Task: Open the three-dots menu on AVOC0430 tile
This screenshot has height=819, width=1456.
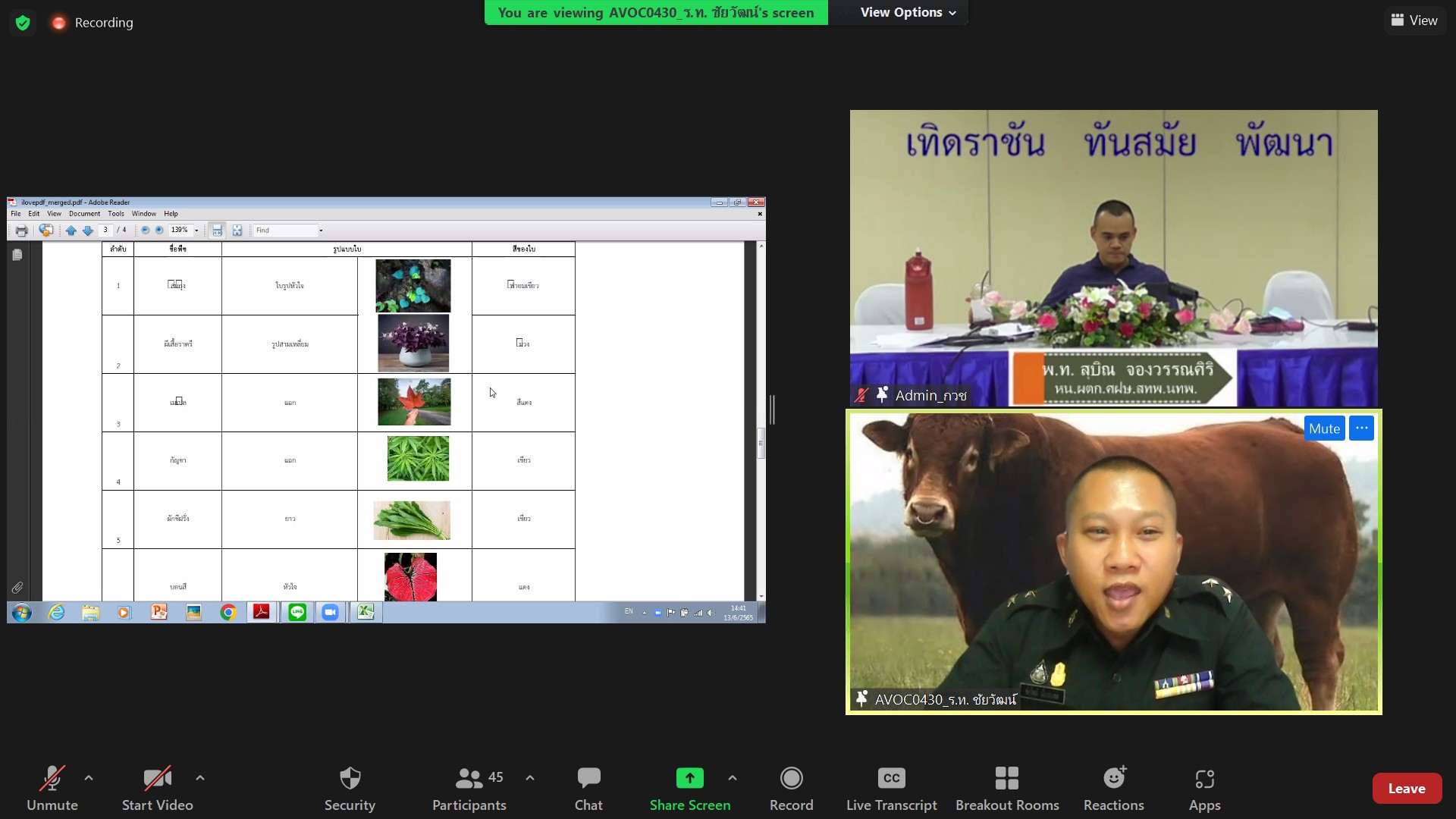Action: point(1362,428)
